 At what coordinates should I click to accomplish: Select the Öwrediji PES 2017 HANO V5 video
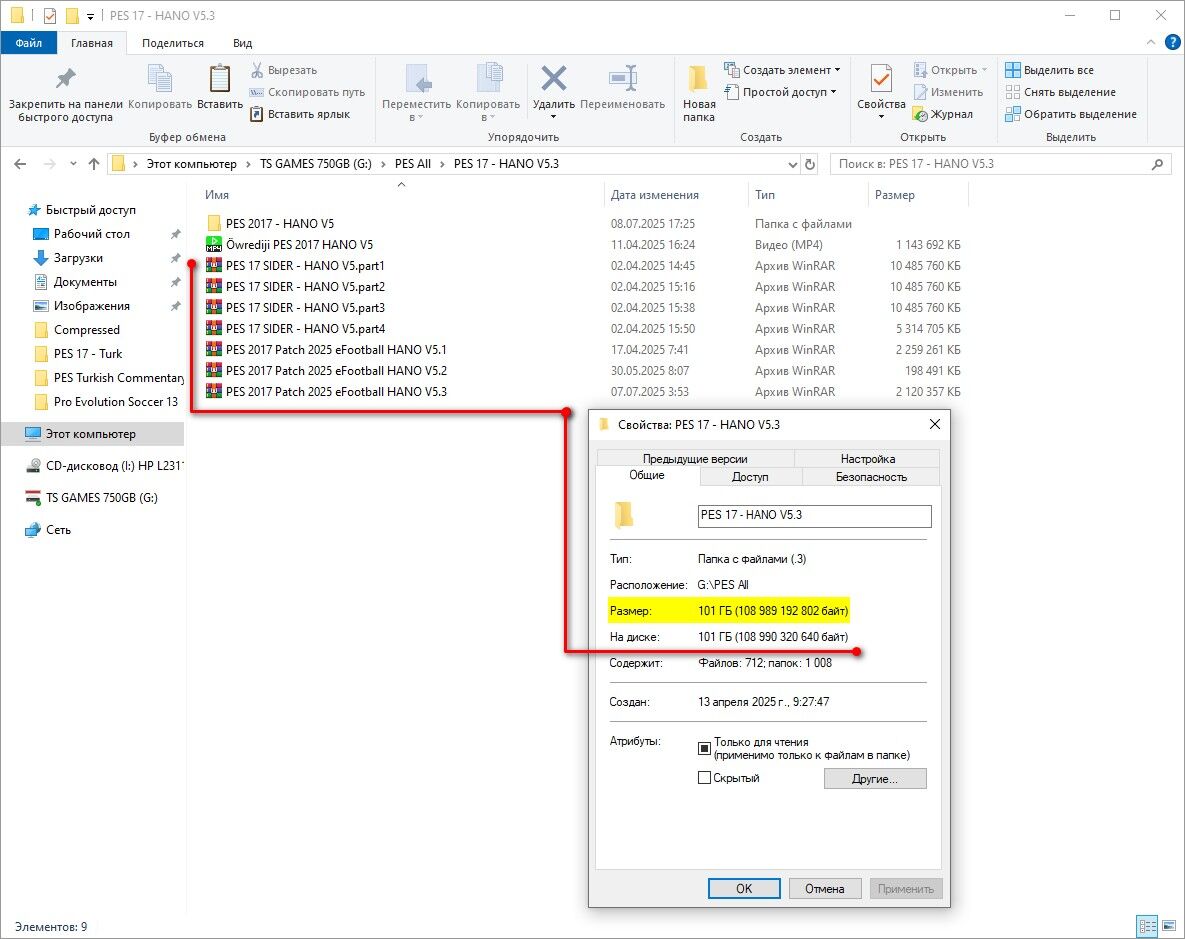[x=299, y=245]
